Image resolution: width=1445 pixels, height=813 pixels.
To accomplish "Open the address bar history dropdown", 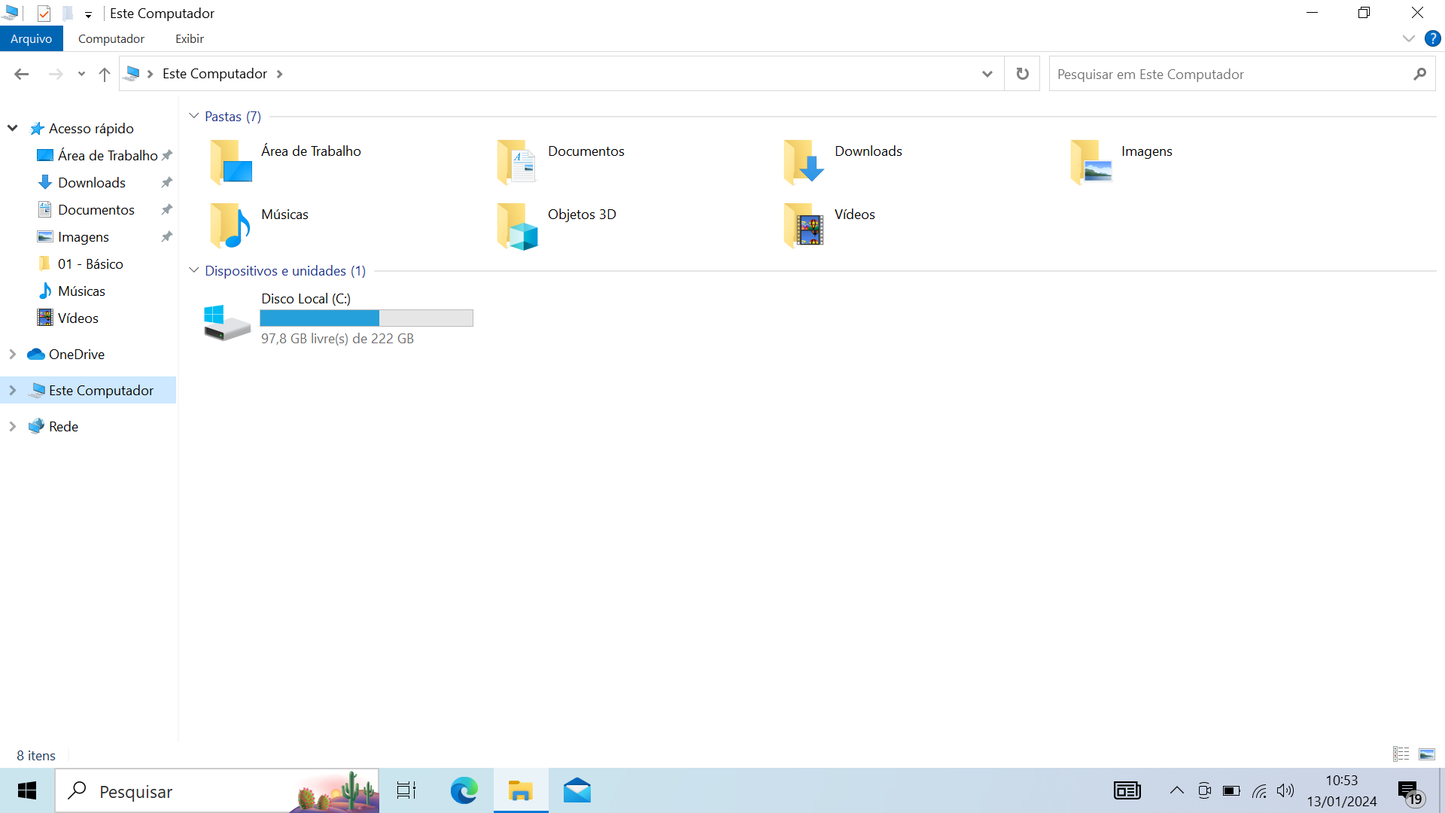I will click(987, 74).
